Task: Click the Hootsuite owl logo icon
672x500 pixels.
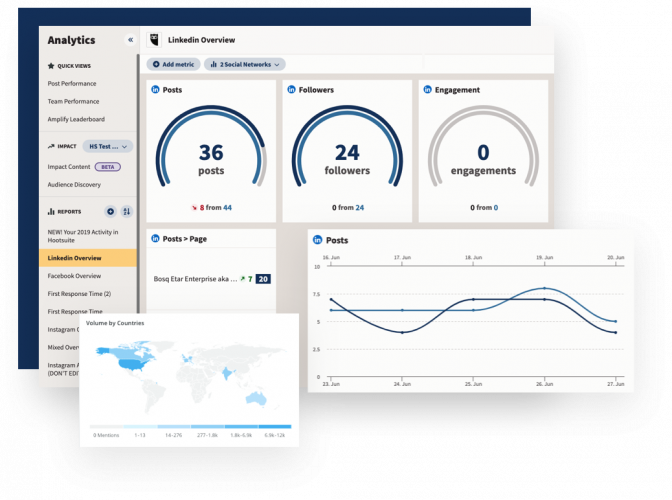Action: (x=154, y=40)
